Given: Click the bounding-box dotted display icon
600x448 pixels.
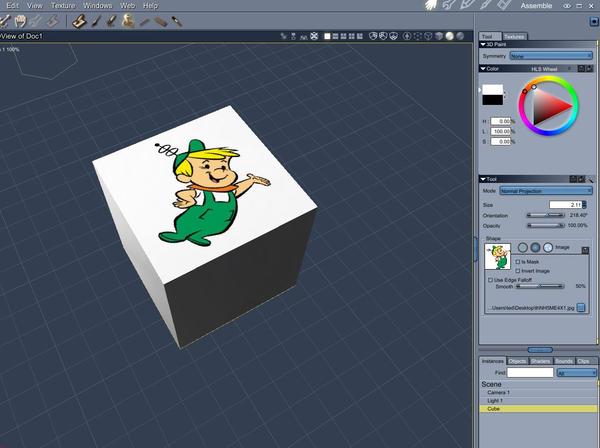Looking at the screenshot, I should [x=418, y=36].
